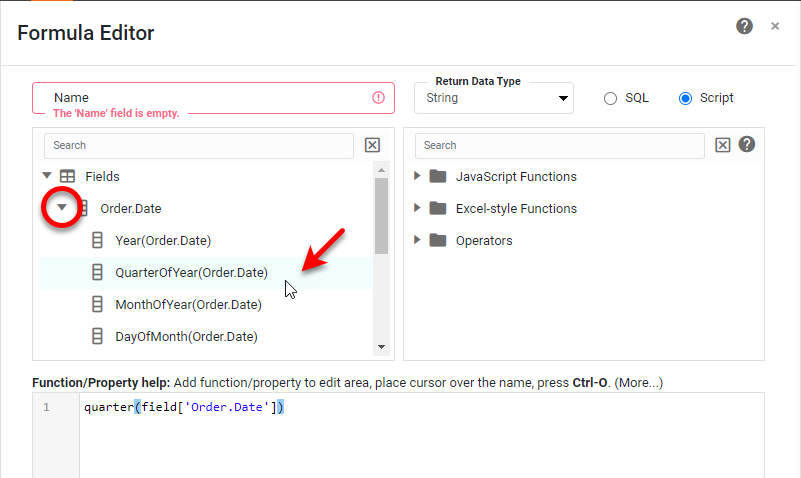
Task: Select the Script radio button
Action: (685, 98)
